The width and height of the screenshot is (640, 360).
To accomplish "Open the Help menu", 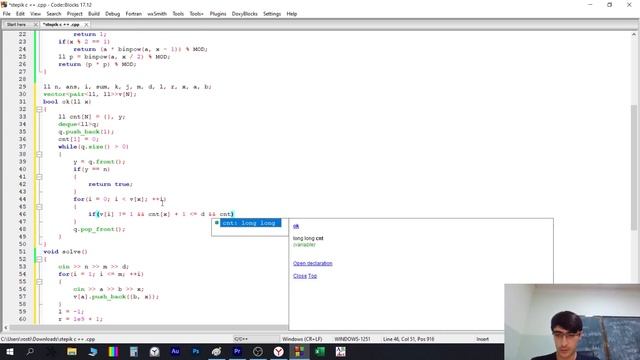I will [x=292, y=14].
